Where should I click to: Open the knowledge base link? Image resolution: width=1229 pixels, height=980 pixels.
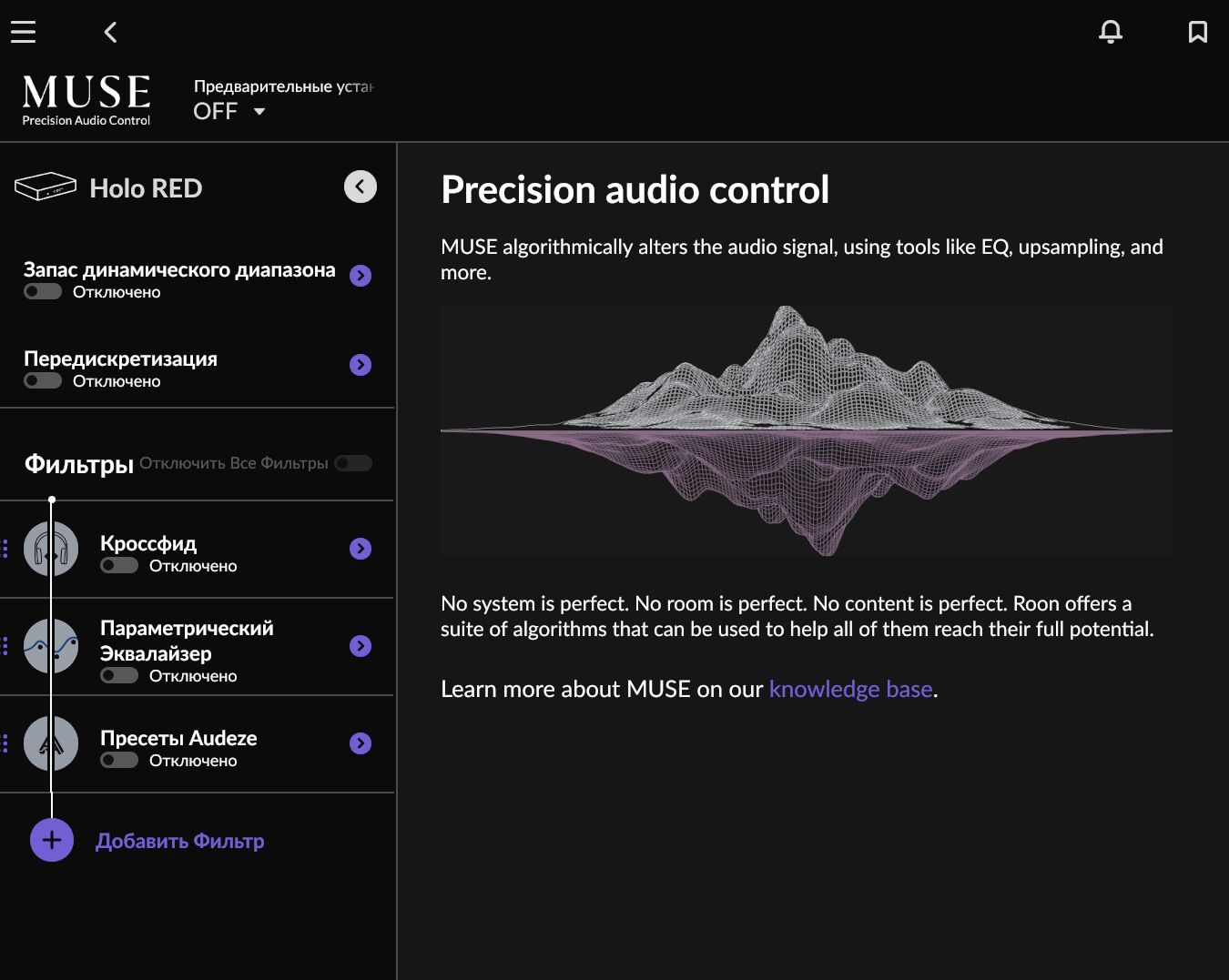850,689
